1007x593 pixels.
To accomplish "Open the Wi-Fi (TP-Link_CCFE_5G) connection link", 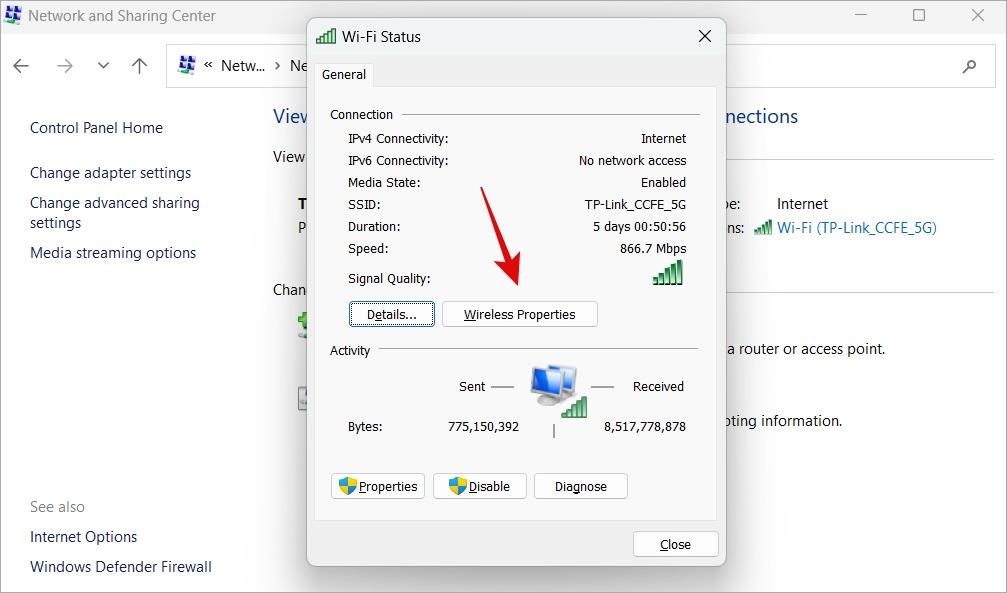I will pos(857,227).
